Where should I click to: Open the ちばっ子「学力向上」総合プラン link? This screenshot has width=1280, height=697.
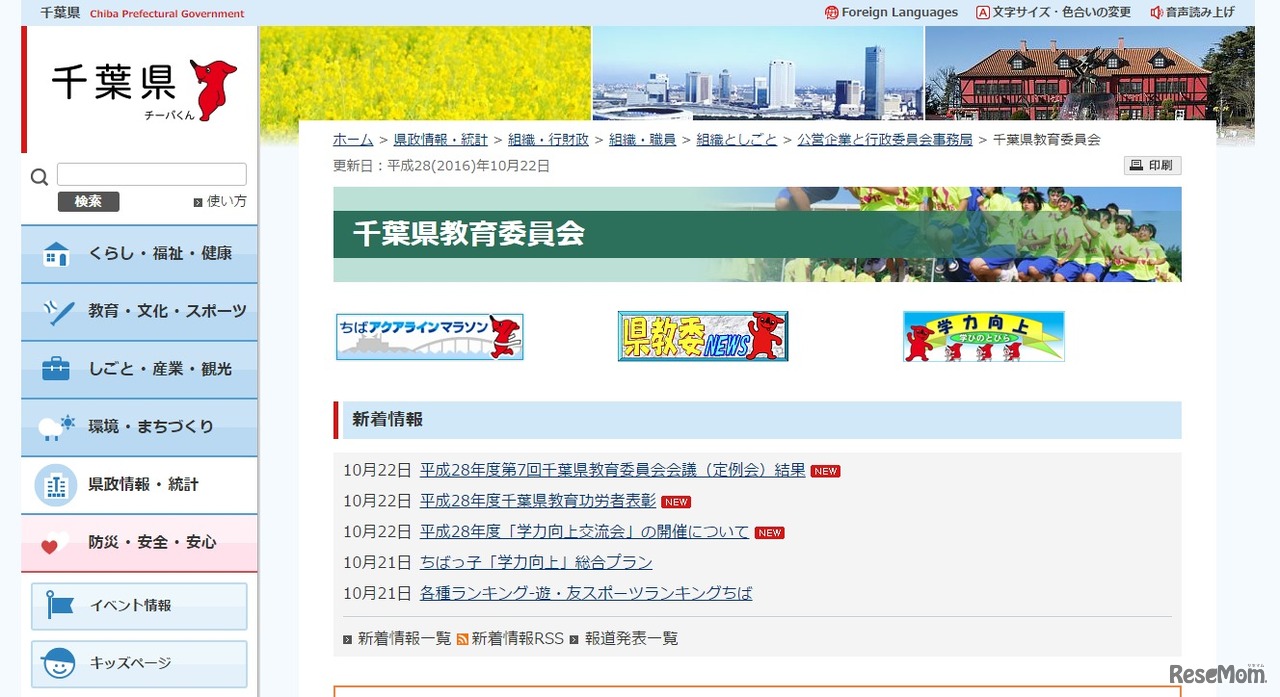pos(534,563)
